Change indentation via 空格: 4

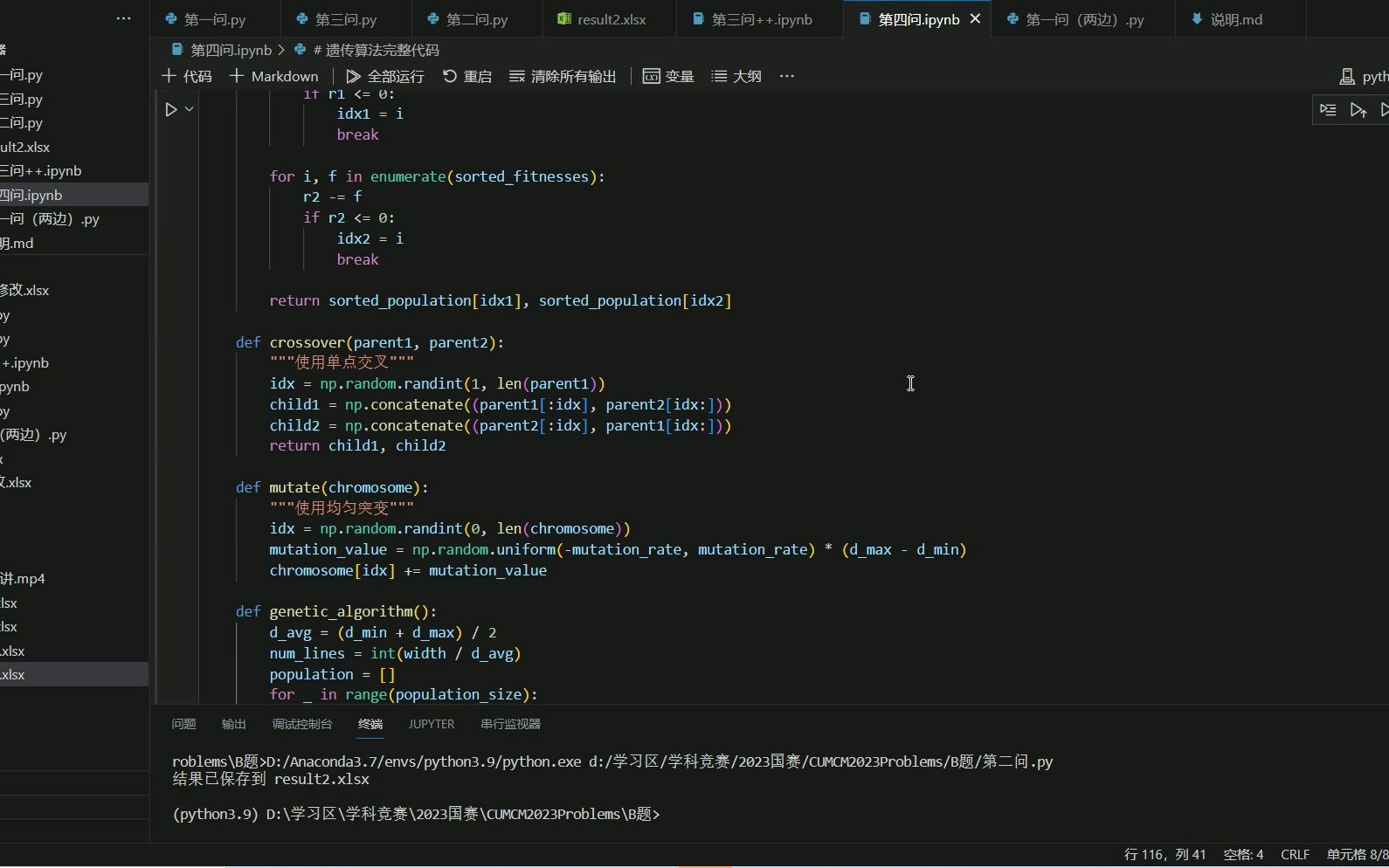(1243, 855)
